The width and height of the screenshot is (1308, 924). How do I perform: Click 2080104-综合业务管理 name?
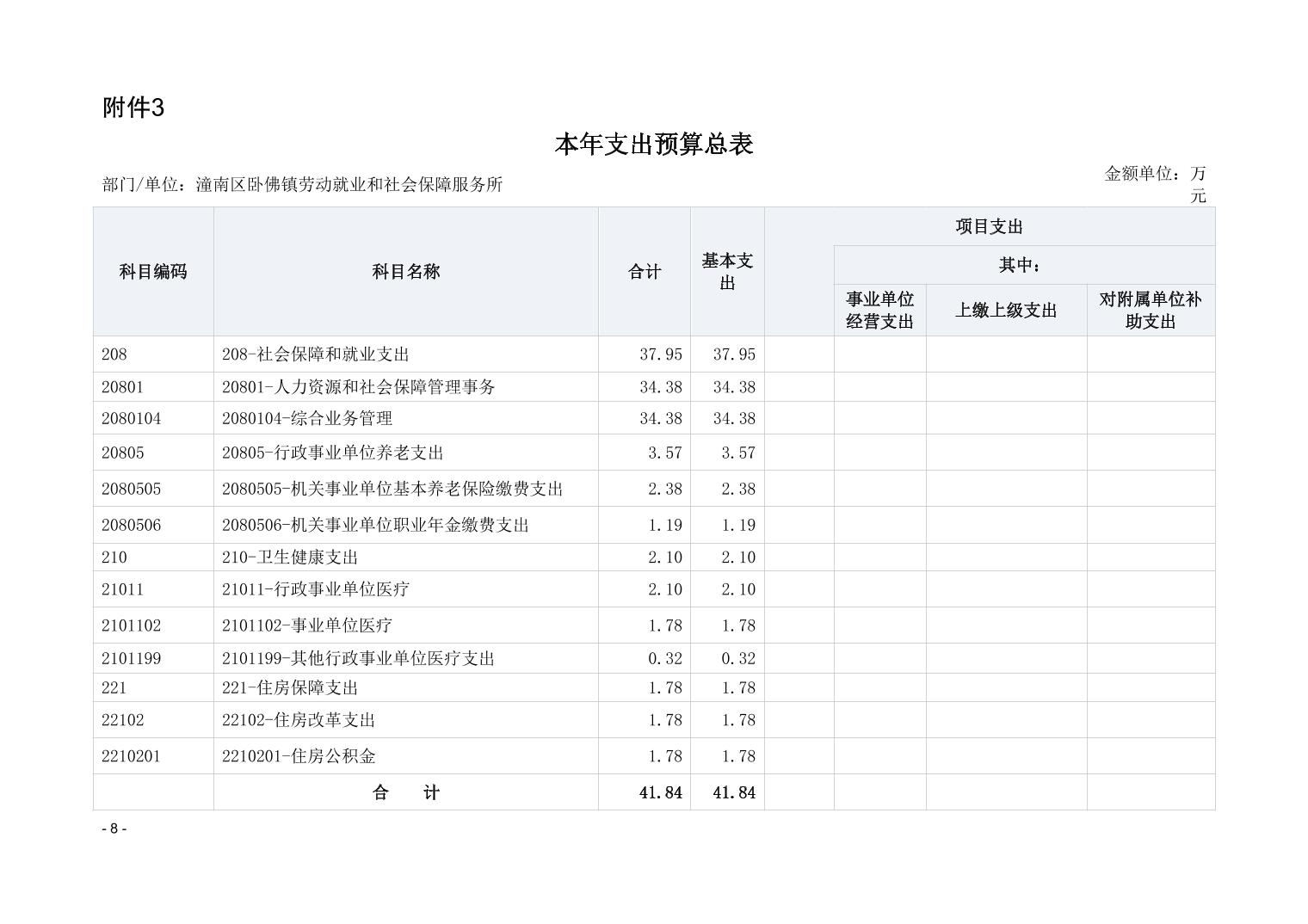point(307,418)
